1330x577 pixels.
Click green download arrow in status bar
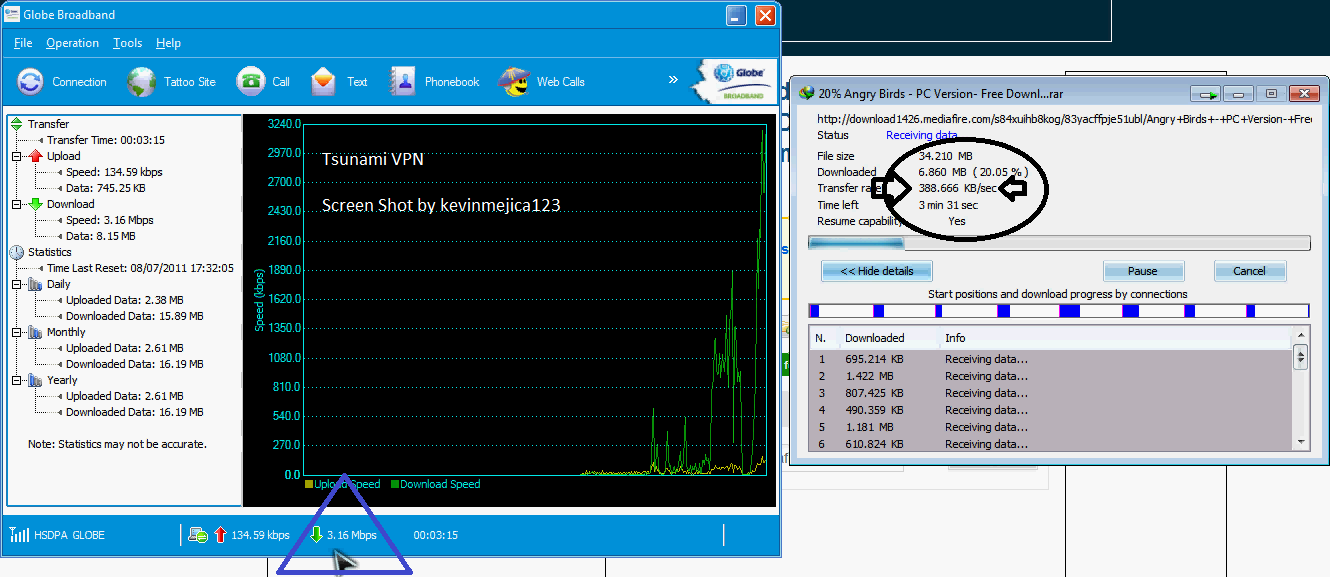pyautogui.click(x=316, y=535)
